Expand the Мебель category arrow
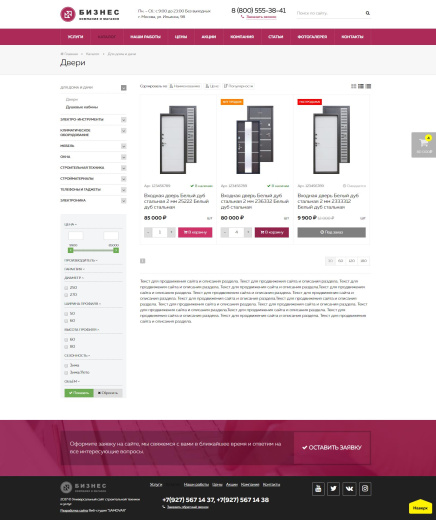436x520 pixels. [124, 146]
